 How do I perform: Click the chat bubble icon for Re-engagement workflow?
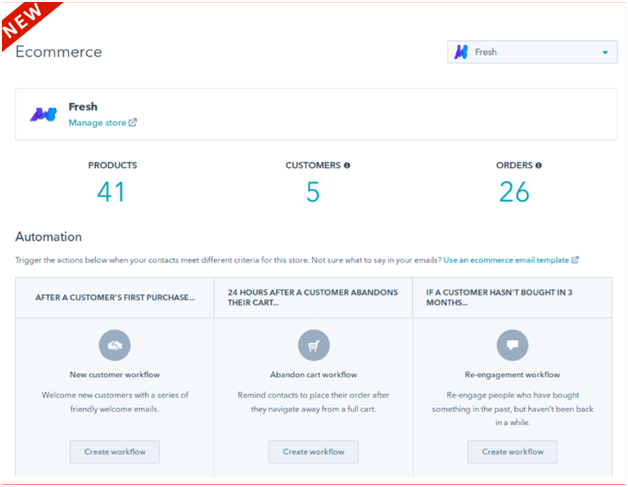pyautogui.click(x=513, y=345)
